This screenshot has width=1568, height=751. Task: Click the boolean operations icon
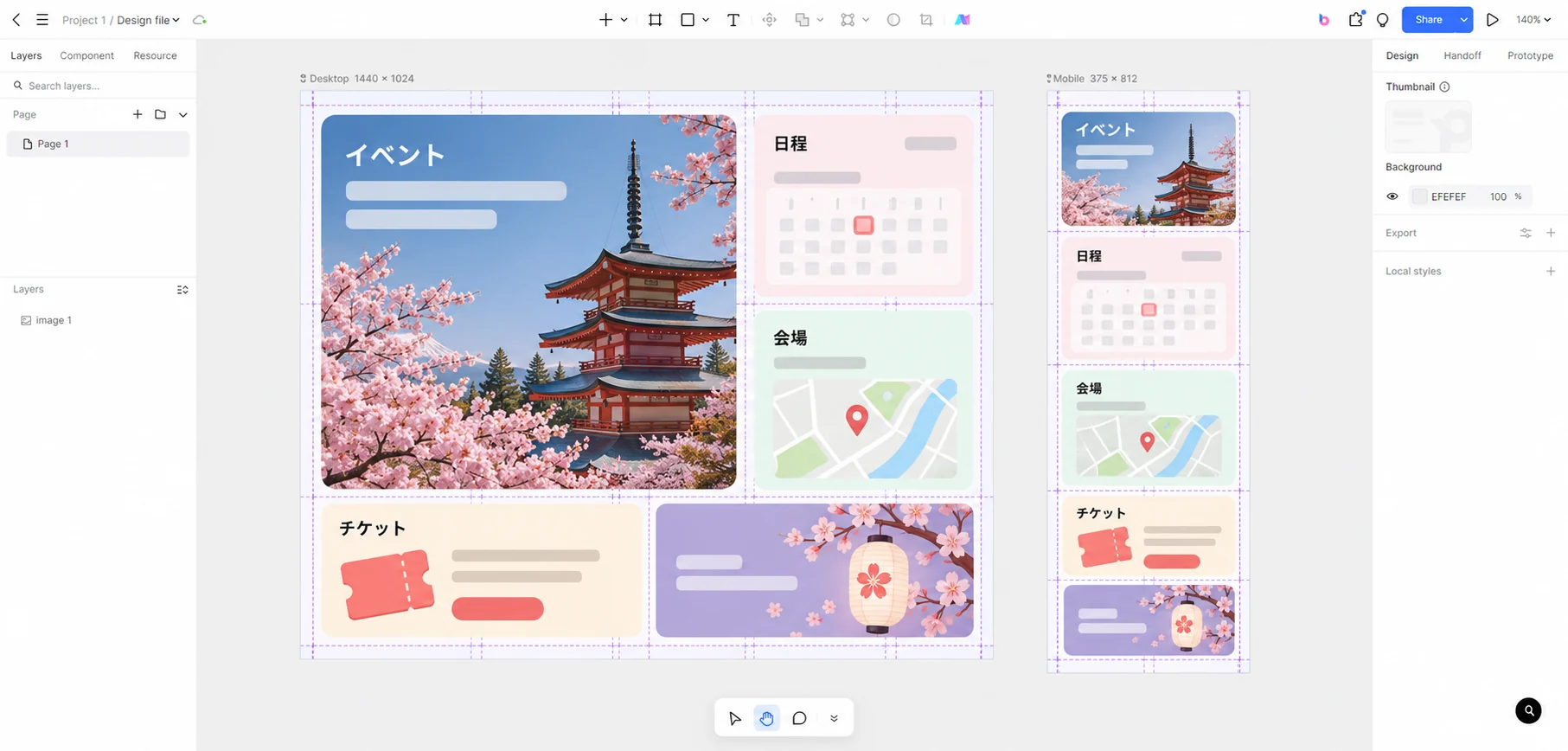tap(803, 19)
